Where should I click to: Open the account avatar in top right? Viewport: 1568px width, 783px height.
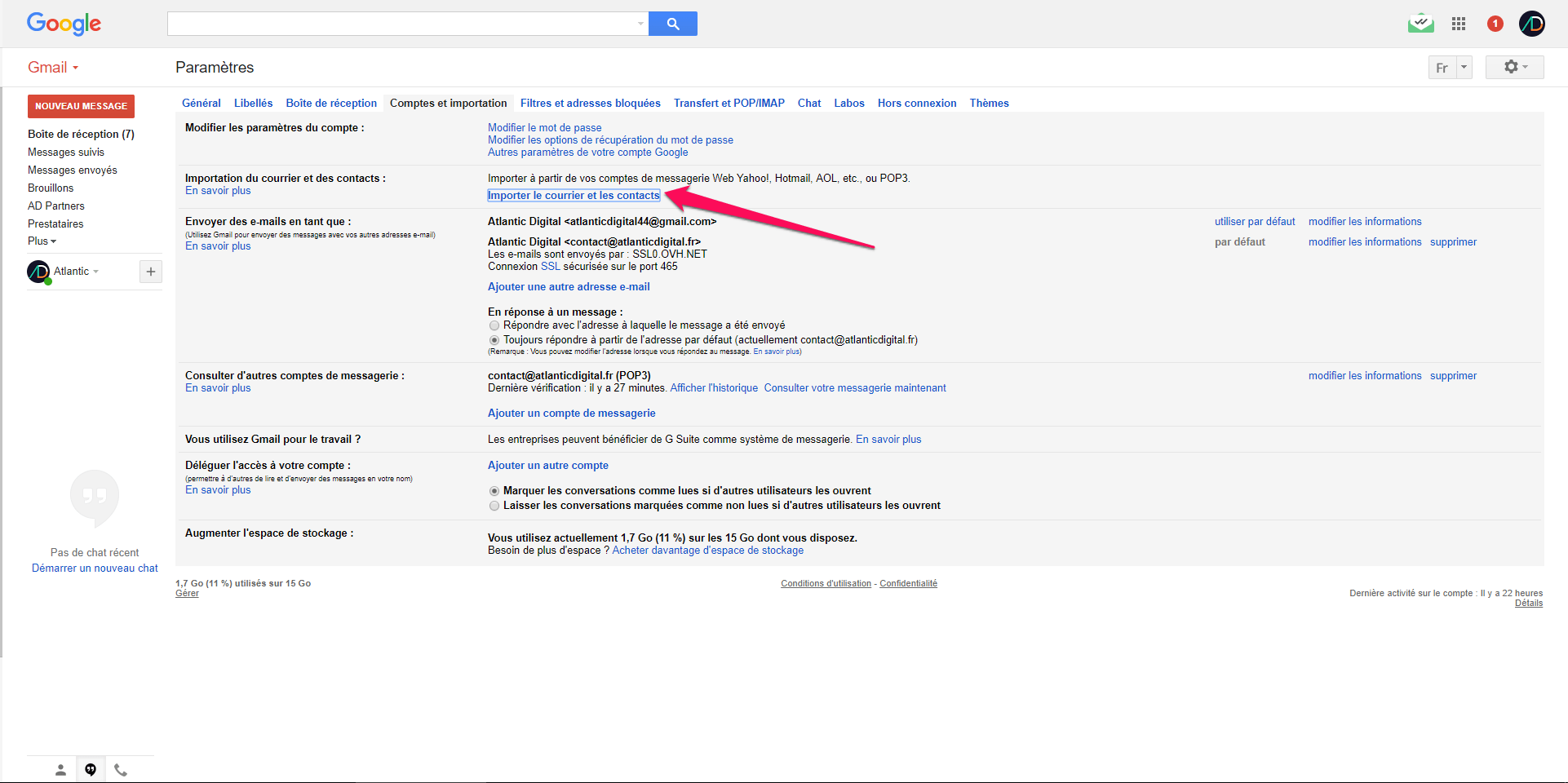(1531, 24)
